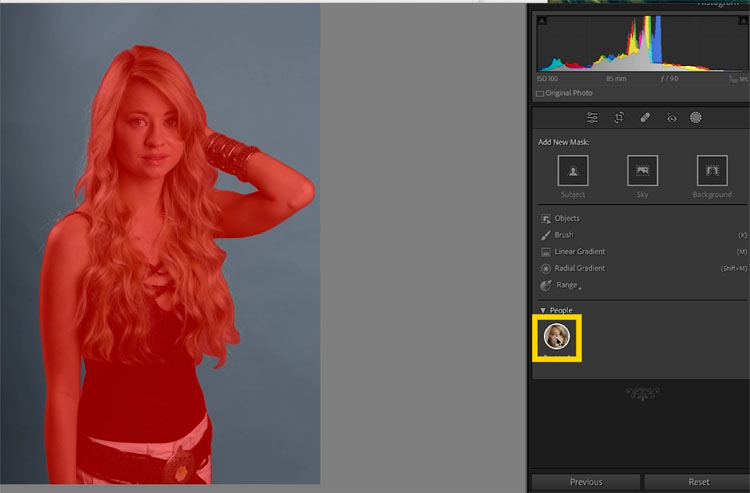750x493 pixels.
Task: Enable the Original Photo checkbox
Action: click(540, 94)
